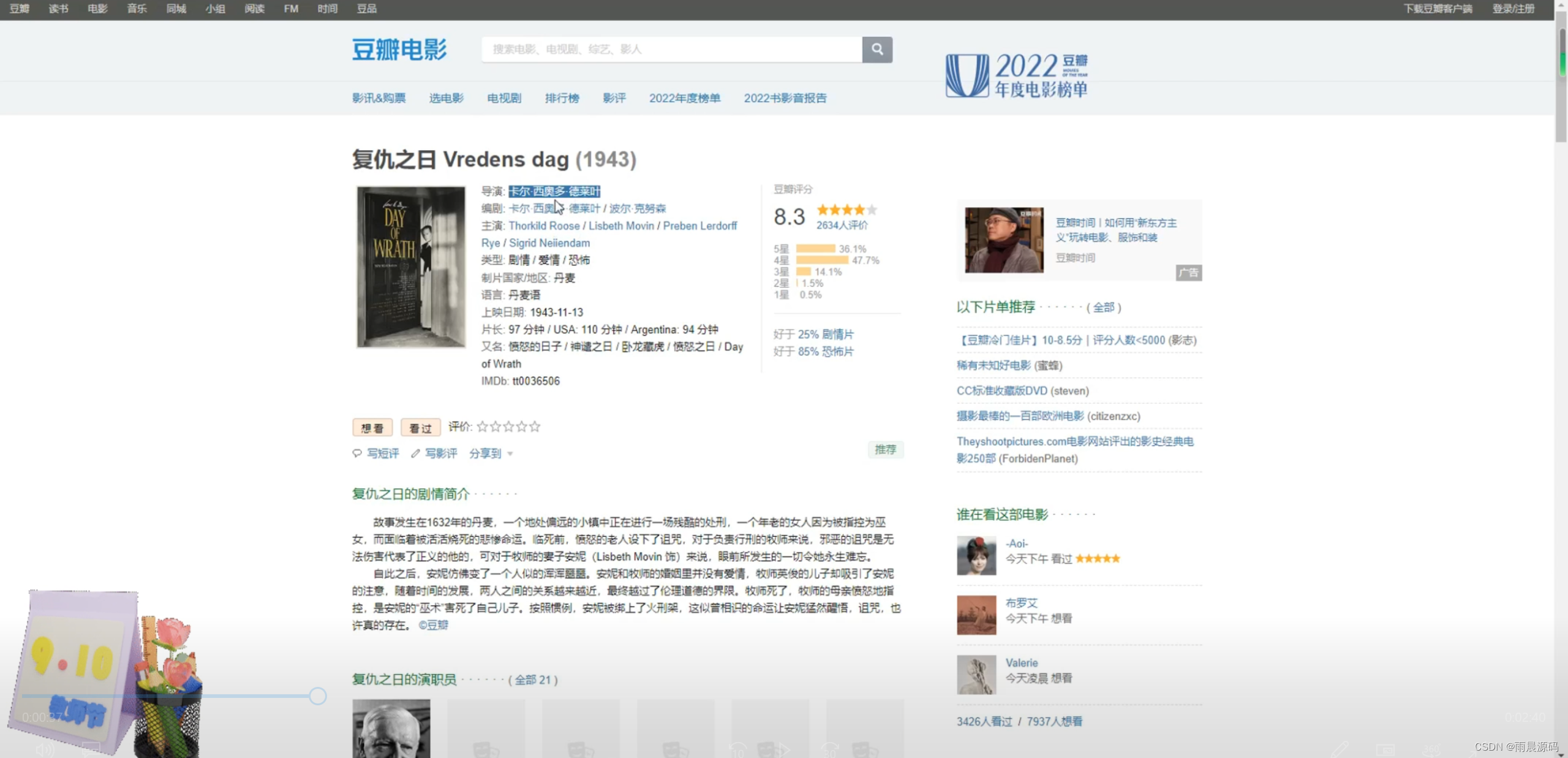Screen dimensions: 1568x758
Task: Click the video progress slider handle
Action: click(317, 696)
